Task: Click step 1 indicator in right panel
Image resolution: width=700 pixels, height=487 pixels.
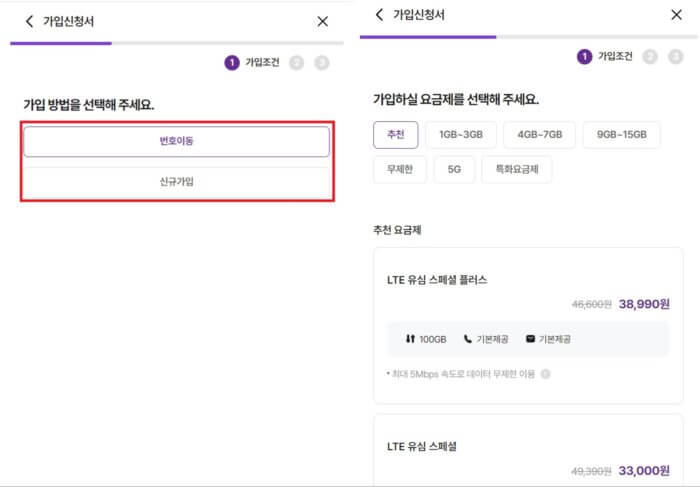Action: [x=584, y=56]
